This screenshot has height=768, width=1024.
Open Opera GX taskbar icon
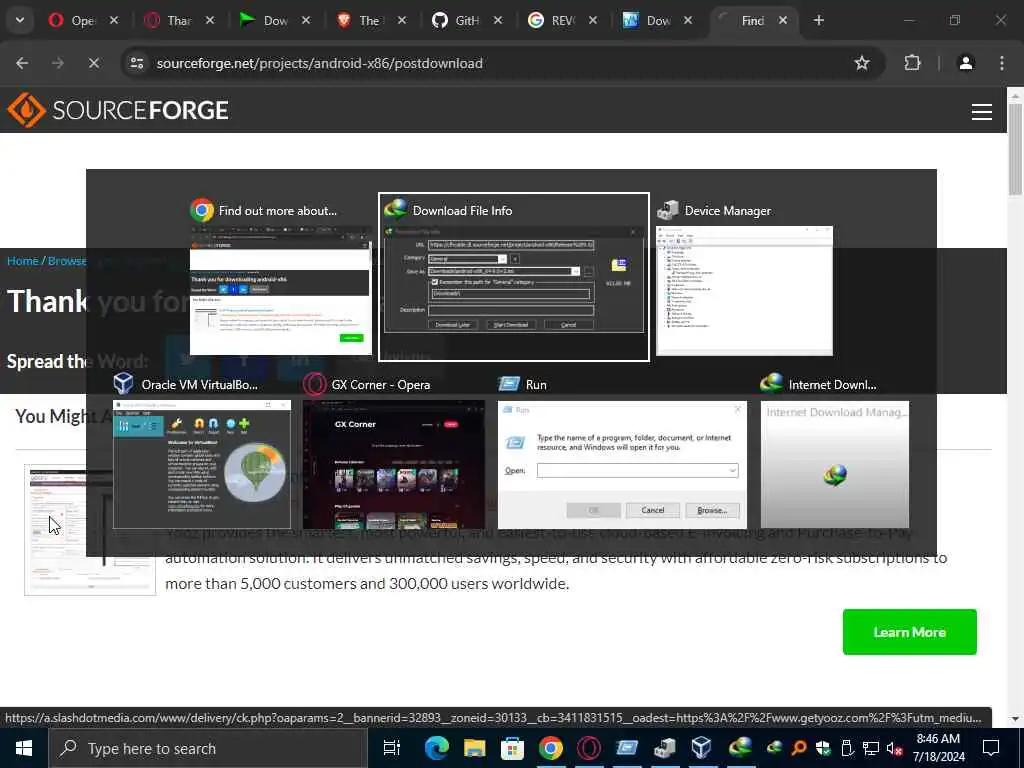click(588, 748)
